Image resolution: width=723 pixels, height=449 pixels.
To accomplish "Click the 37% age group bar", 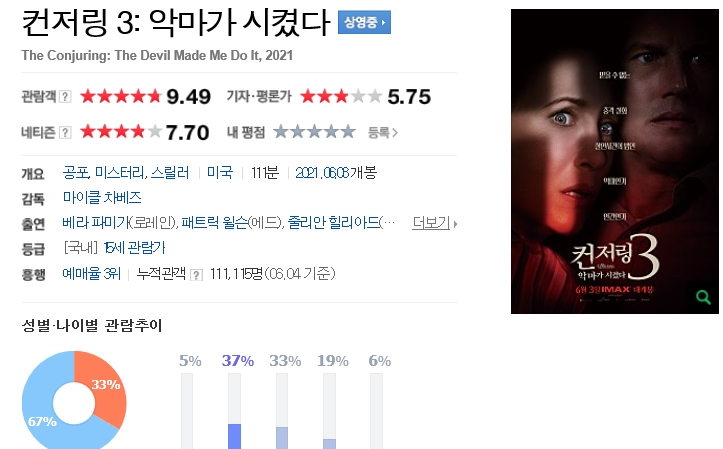I will point(235,411).
